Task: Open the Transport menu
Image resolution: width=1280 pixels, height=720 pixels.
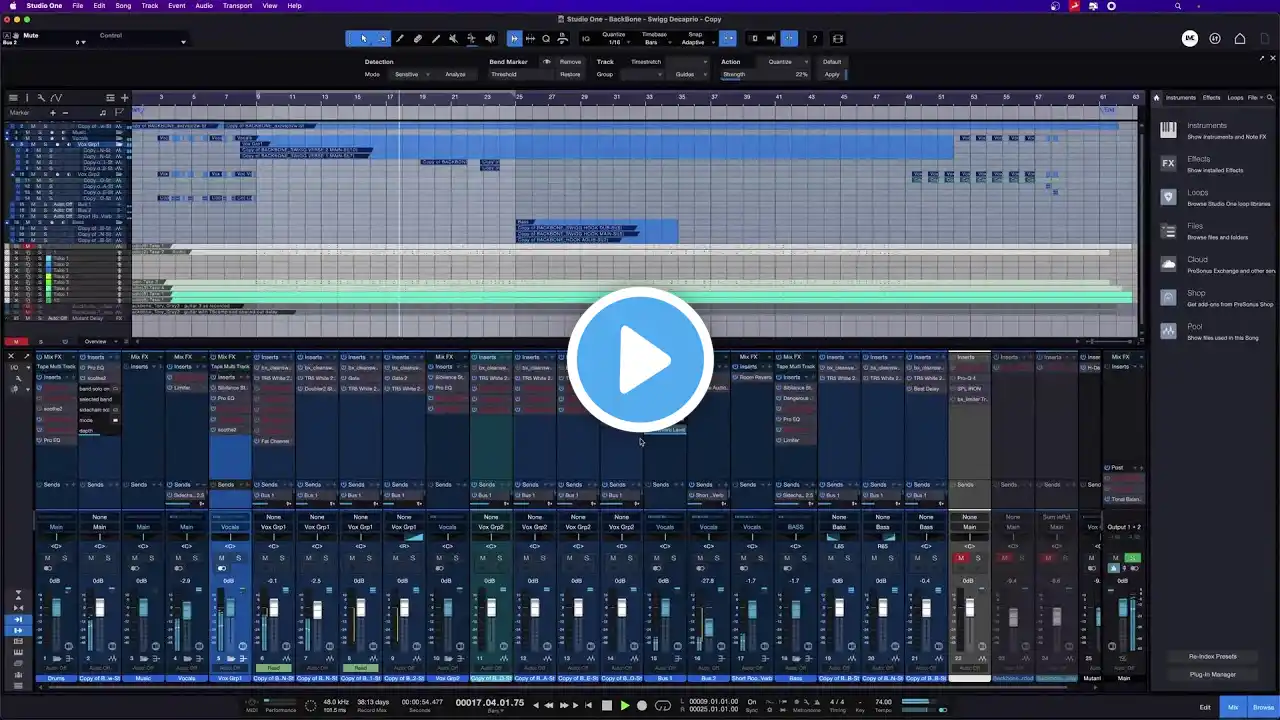Action: point(237,5)
